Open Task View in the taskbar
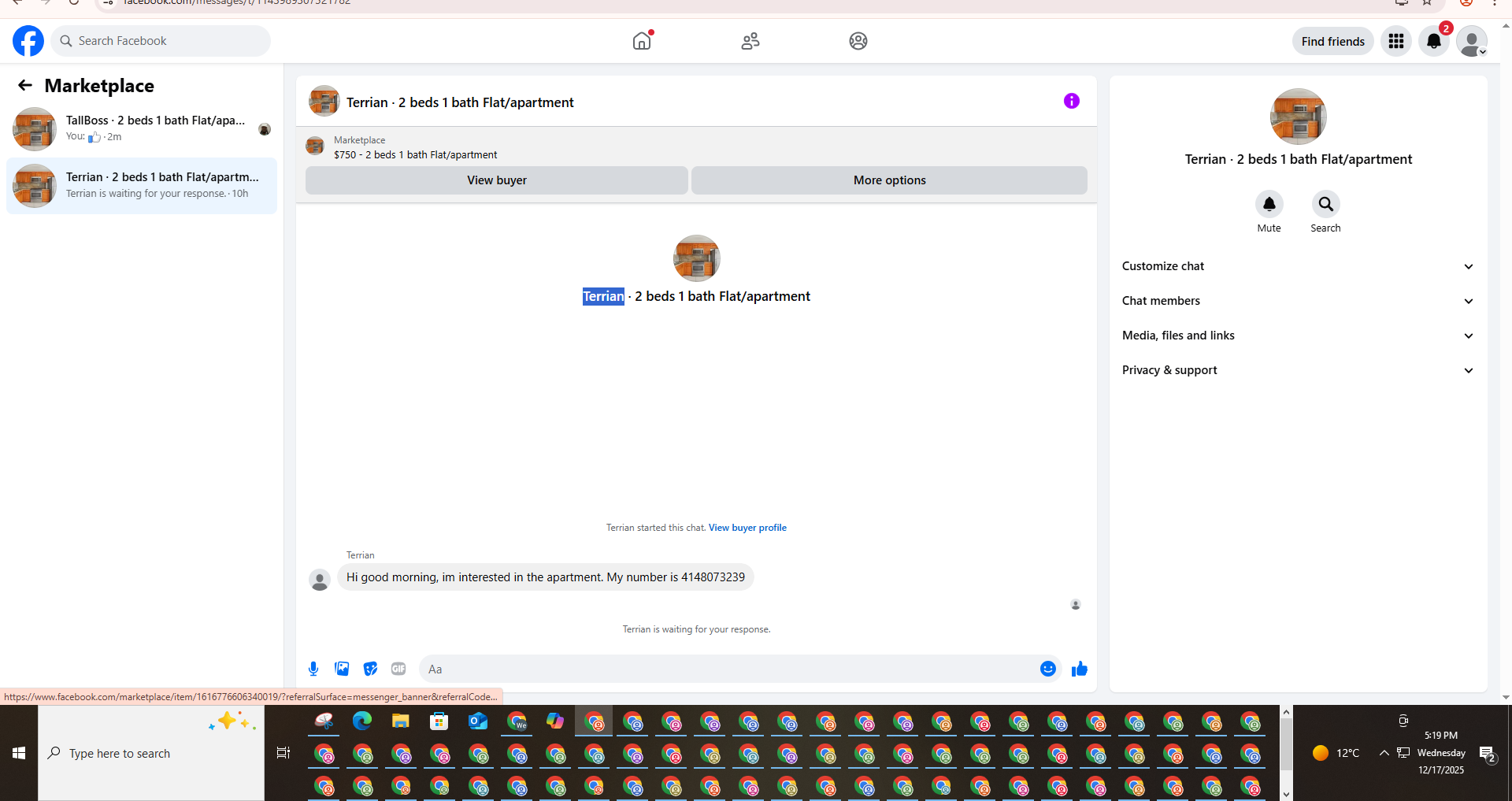 [x=283, y=753]
